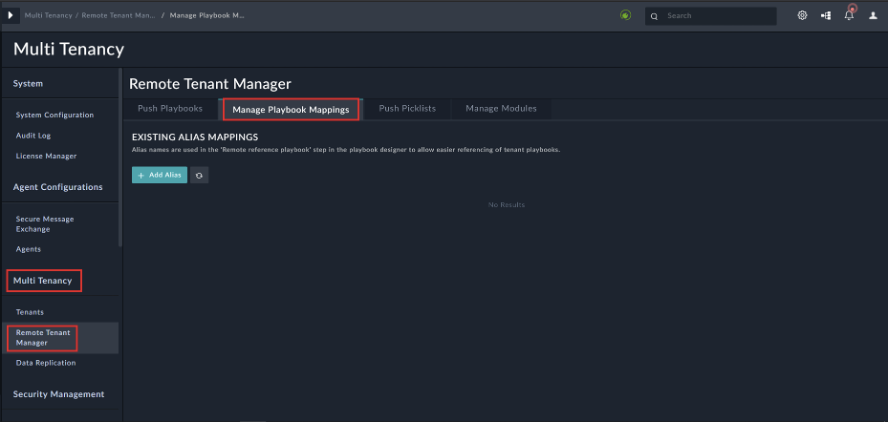Click the green status indicator icon
888x422 pixels.
pos(625,16)
